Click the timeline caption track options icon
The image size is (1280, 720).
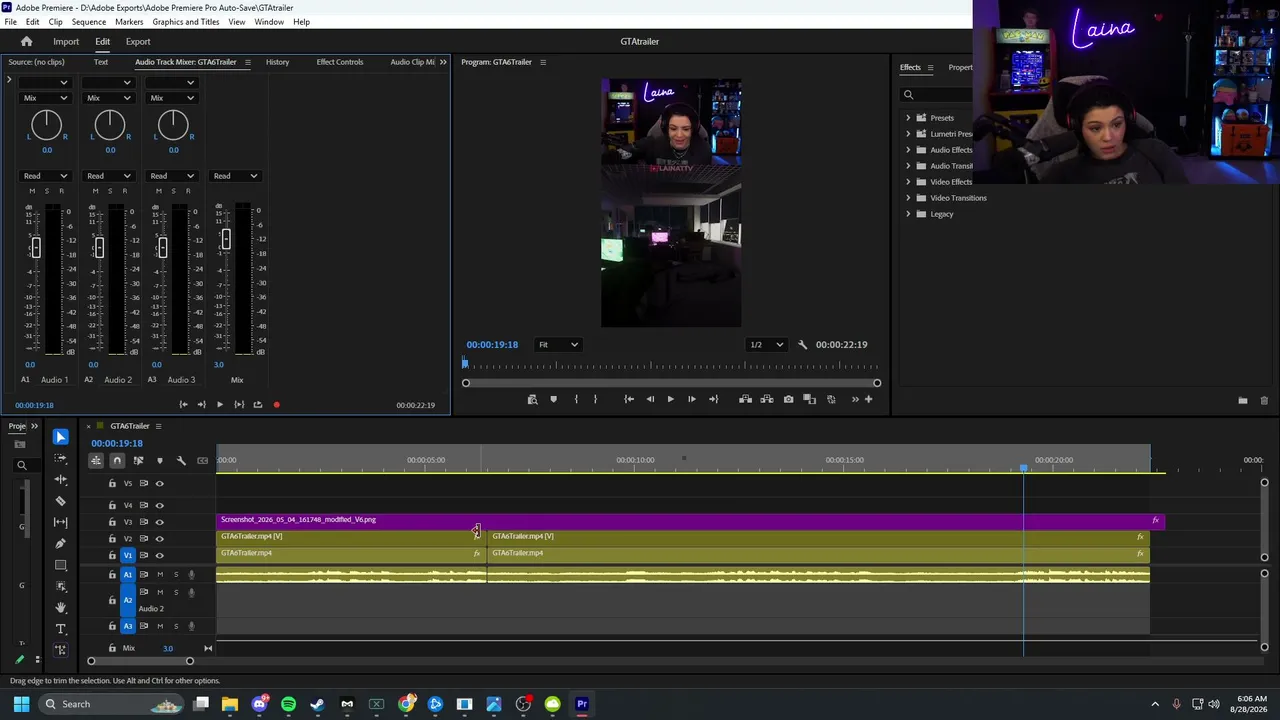click(x=203, y=461)
